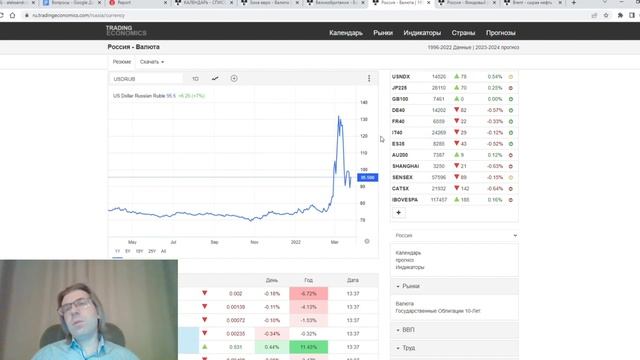Click the red down arrow in the DE40 row

coord(457,110)
